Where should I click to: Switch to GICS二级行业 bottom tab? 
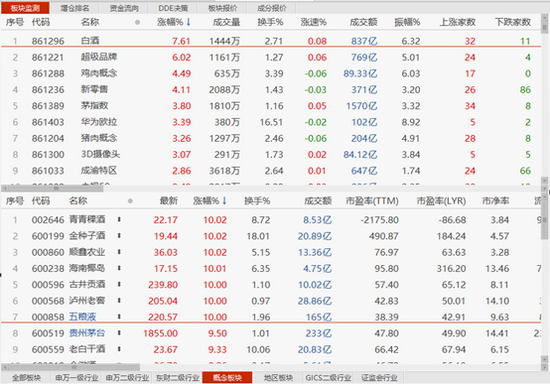pos(328,378)
